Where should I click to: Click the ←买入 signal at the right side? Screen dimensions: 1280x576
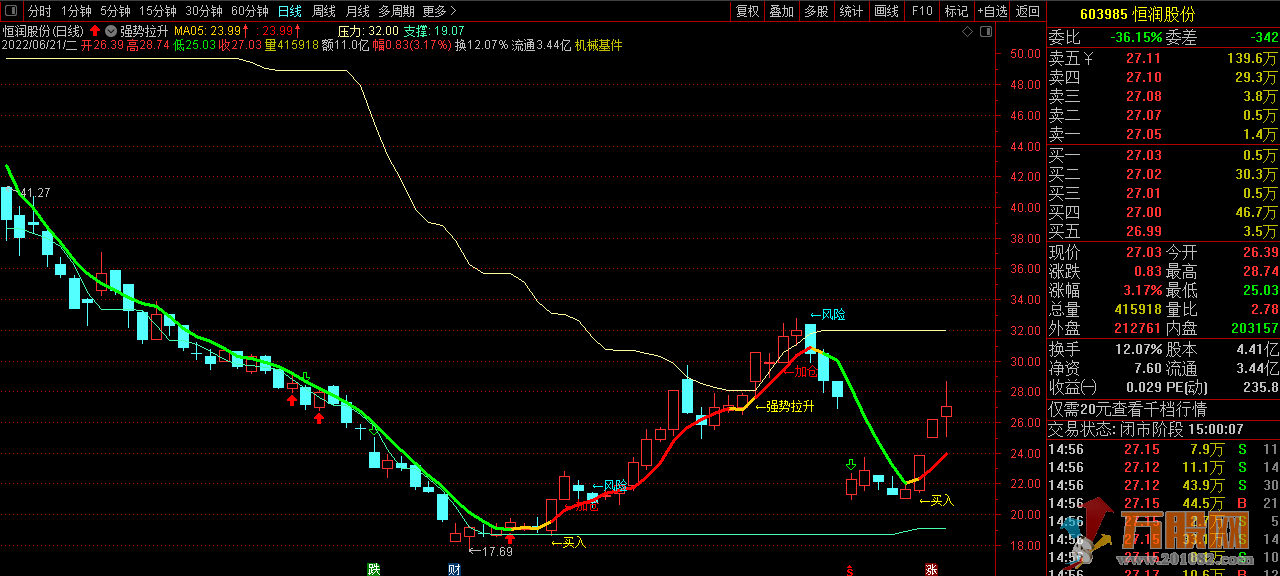pos(937,500)
